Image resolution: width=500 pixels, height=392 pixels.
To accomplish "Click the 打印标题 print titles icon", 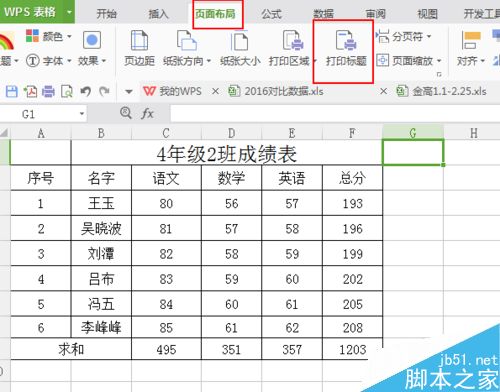I will [x=346, y=40].
